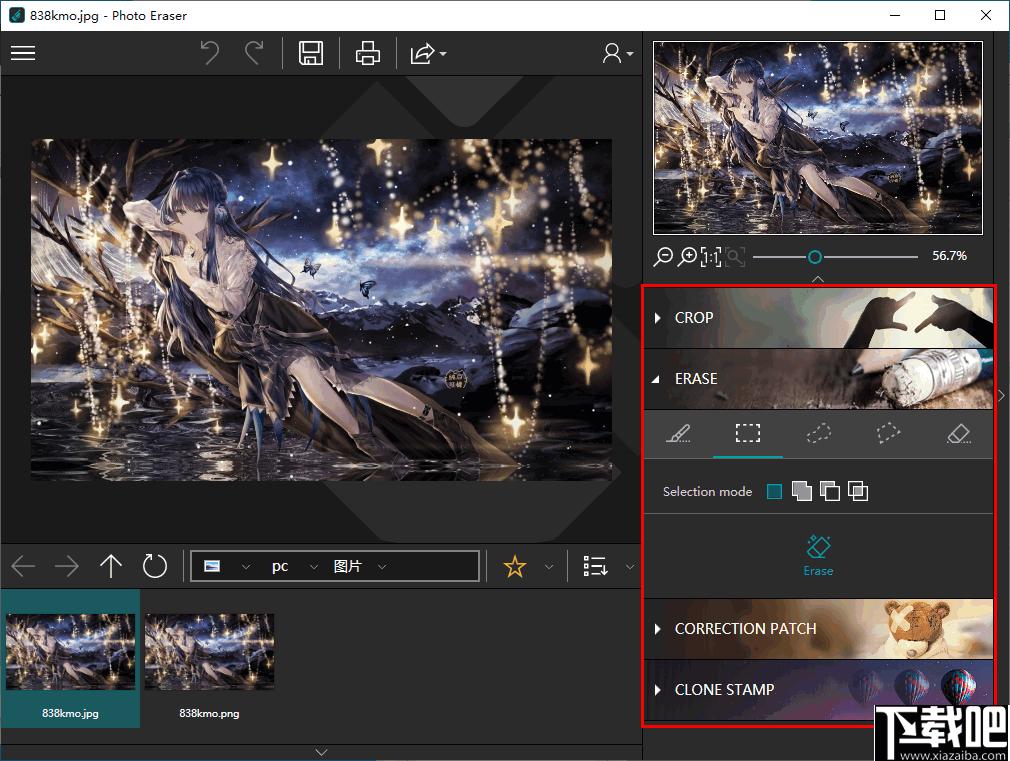Save the image with floppy icon

coord(311,53)
